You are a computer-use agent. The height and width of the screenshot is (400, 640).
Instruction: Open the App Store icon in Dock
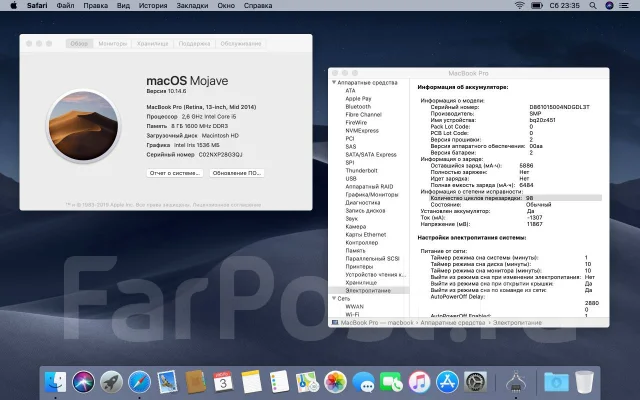[x=447, y=382]
